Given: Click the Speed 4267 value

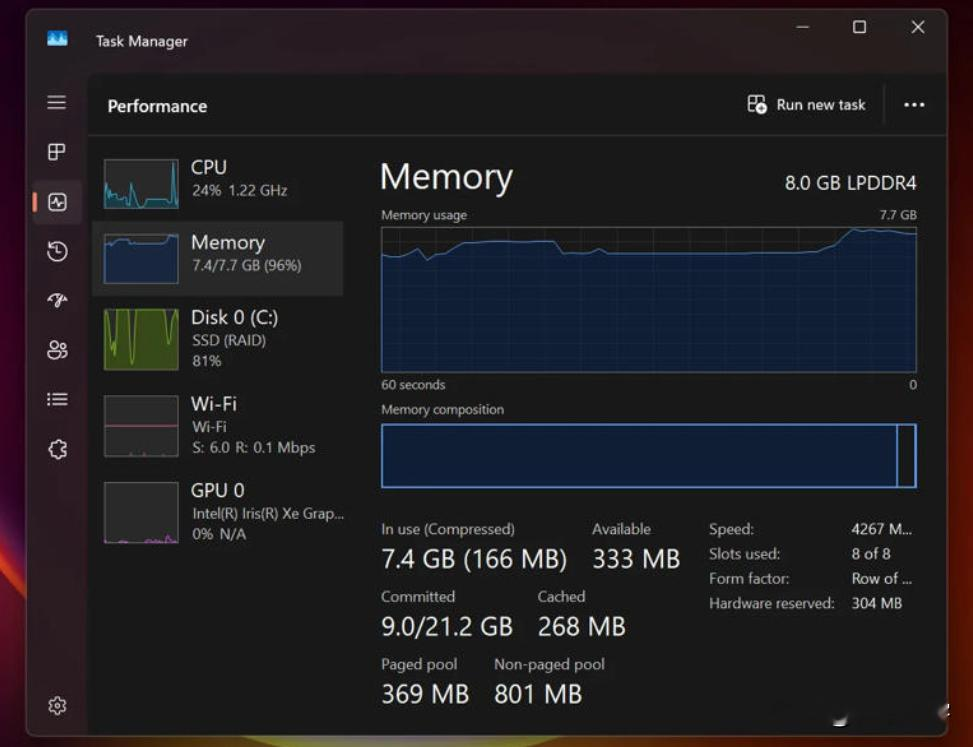Looking at the screenshot, I should point(881,529).
